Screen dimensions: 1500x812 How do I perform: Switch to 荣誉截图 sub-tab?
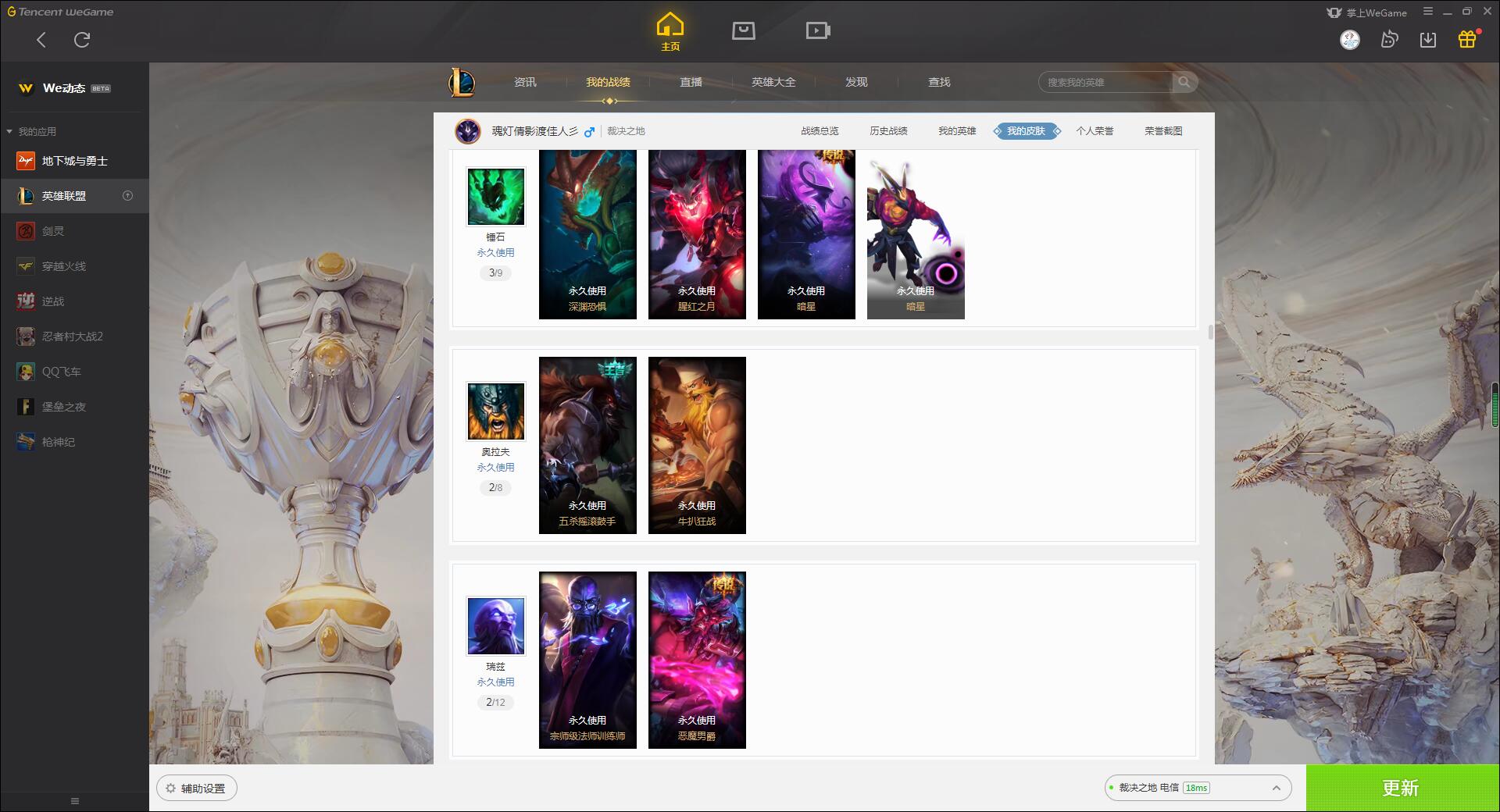pos(1163,131)
